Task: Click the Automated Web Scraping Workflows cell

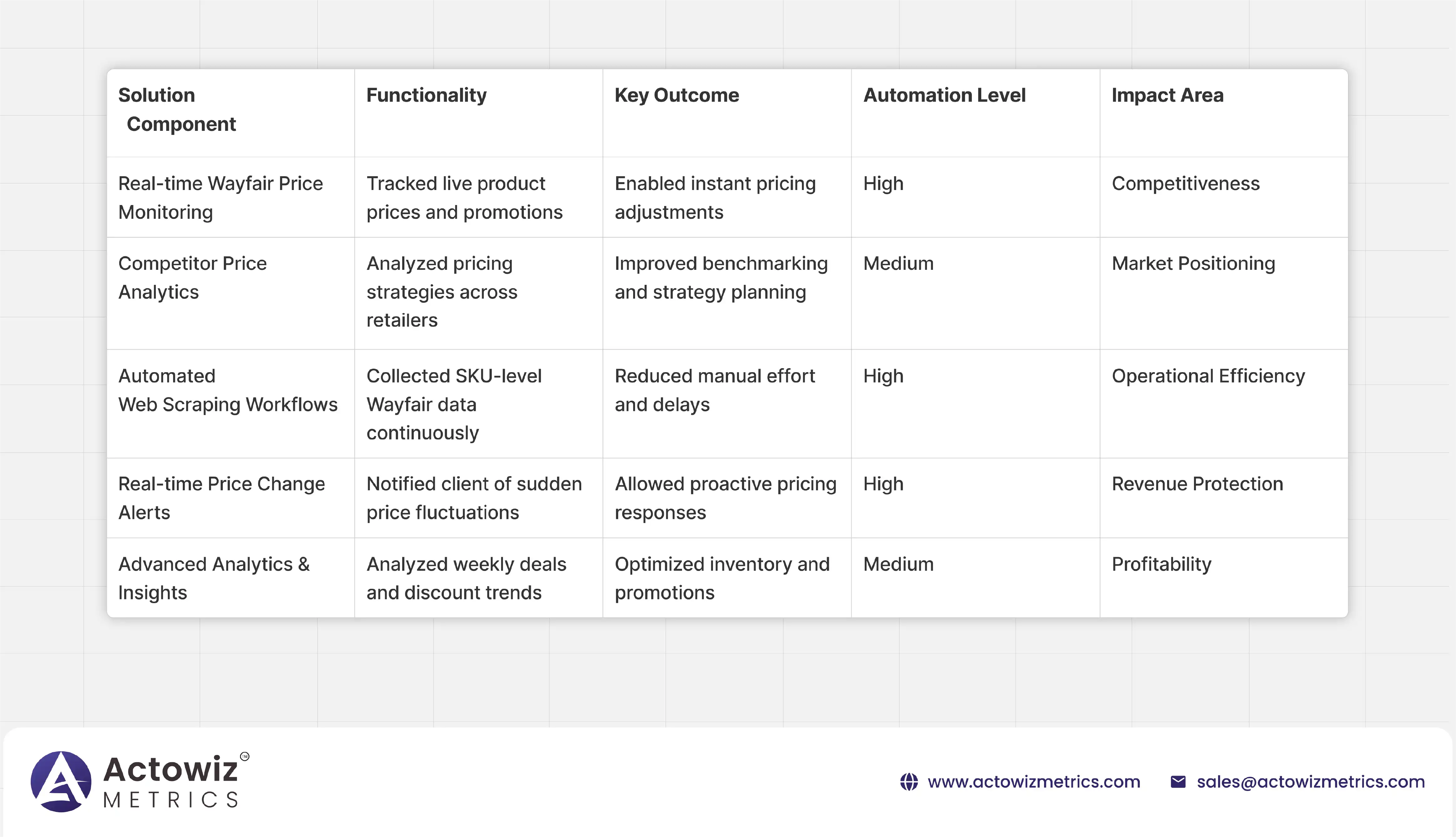Action: (x=228, y=390)
